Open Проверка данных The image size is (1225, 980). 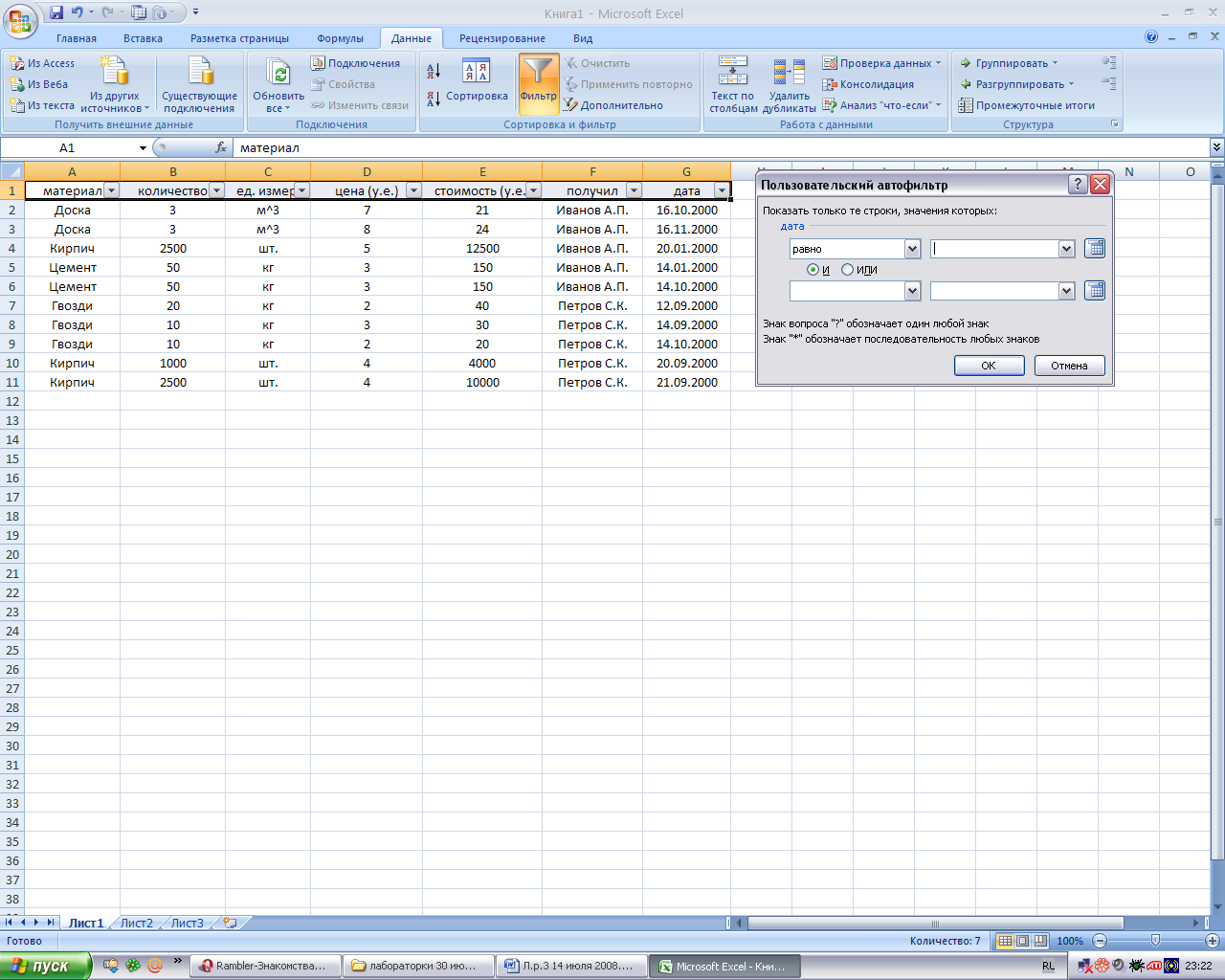[x=881, y=63]
